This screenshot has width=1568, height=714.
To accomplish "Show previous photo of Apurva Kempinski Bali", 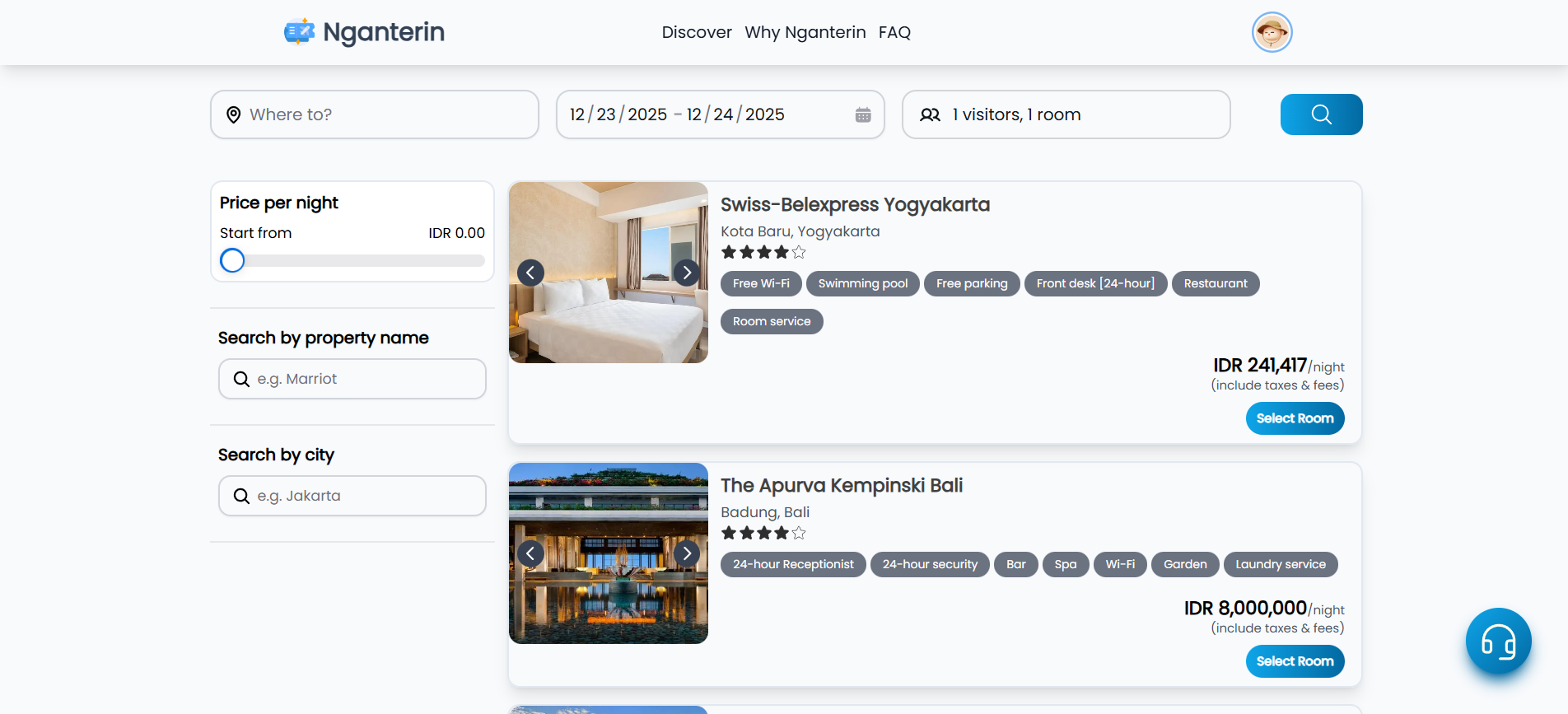I will [x=530, y=553].
